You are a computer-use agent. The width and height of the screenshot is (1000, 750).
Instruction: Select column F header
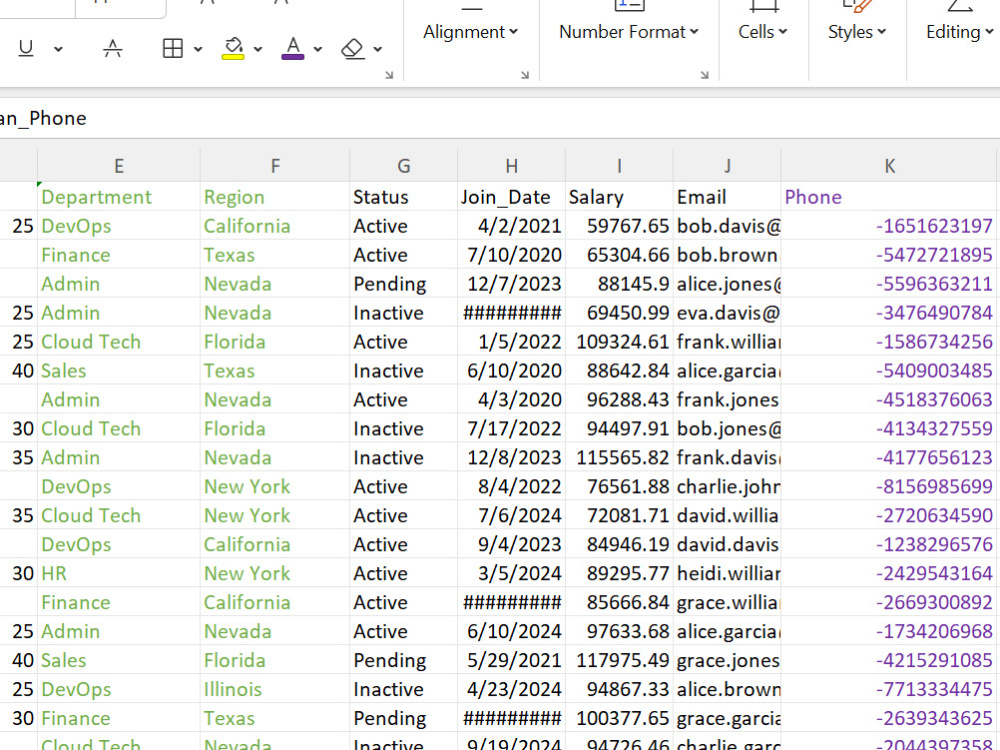(x=275, y=166)
